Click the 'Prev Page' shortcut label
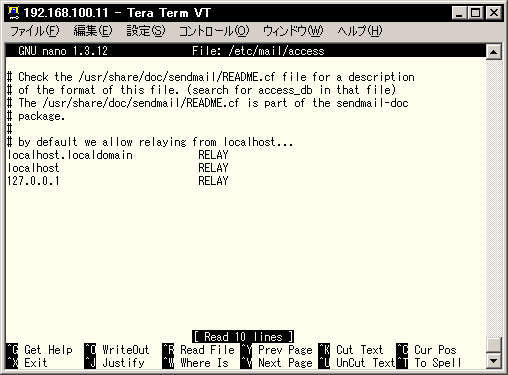Image resolution: width=508 pixels, height=375 pixels. pyautogui.click(x=285, y=350)
